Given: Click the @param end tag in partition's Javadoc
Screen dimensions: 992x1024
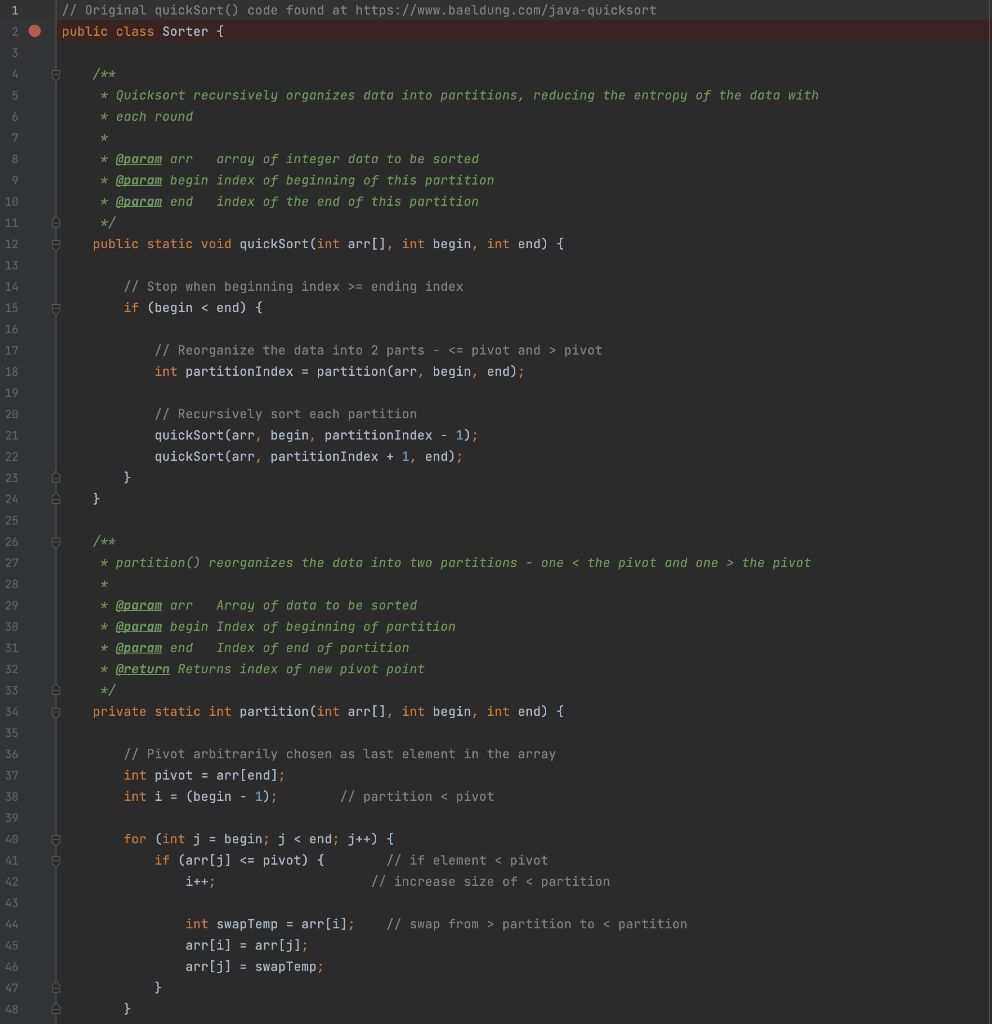Looking at the screenshot, I should (139, 647).
